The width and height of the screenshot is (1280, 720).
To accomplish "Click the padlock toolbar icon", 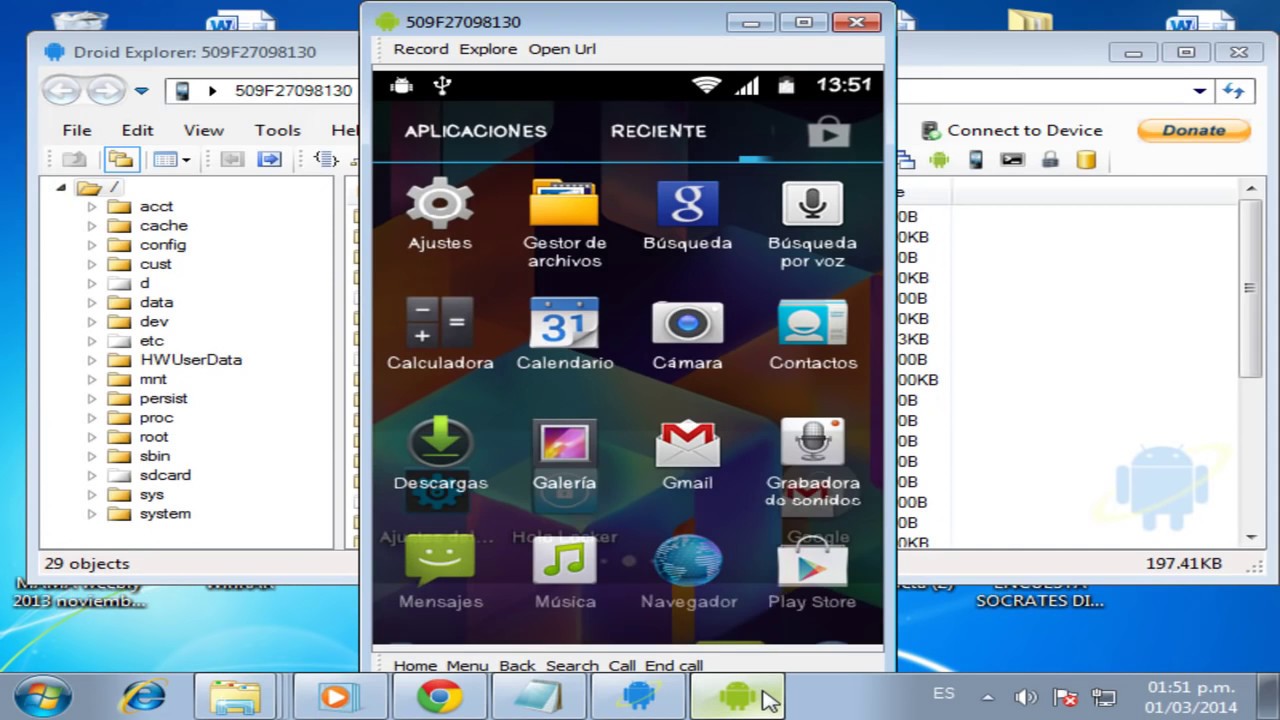I will click(1050, 159).
